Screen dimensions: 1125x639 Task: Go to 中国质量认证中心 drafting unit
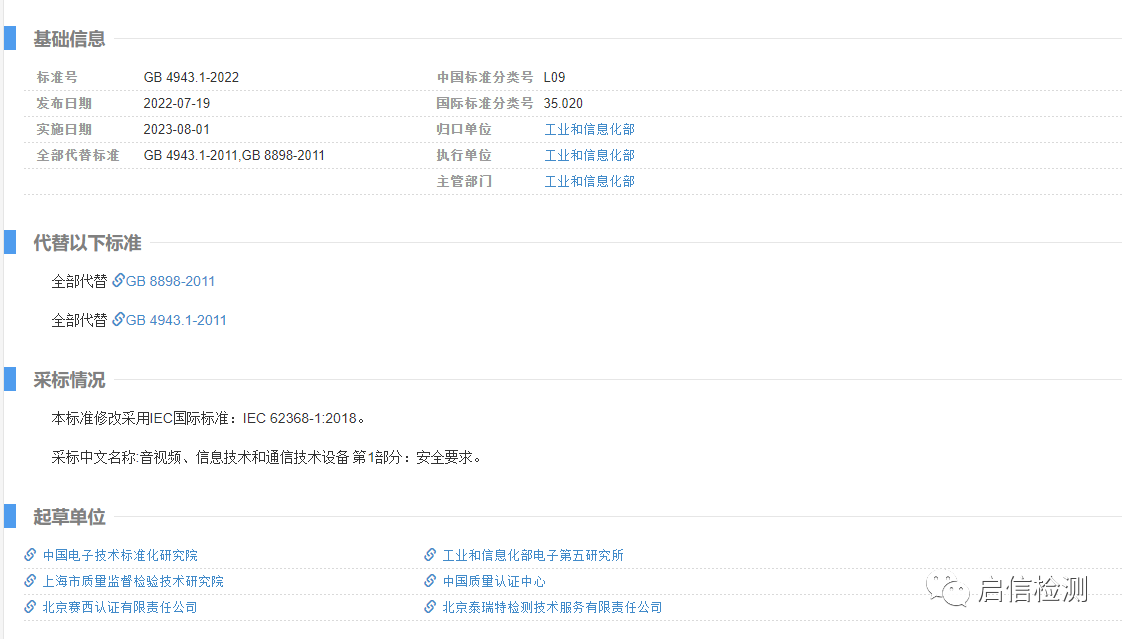(494, 581)
